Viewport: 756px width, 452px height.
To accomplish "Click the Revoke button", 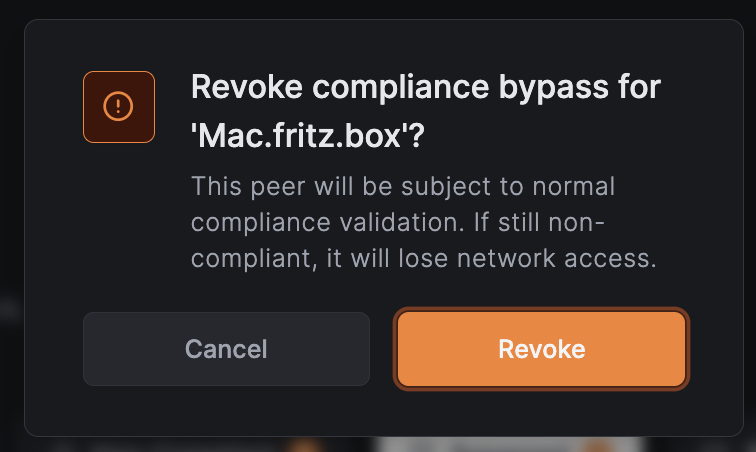I will 542,349.
